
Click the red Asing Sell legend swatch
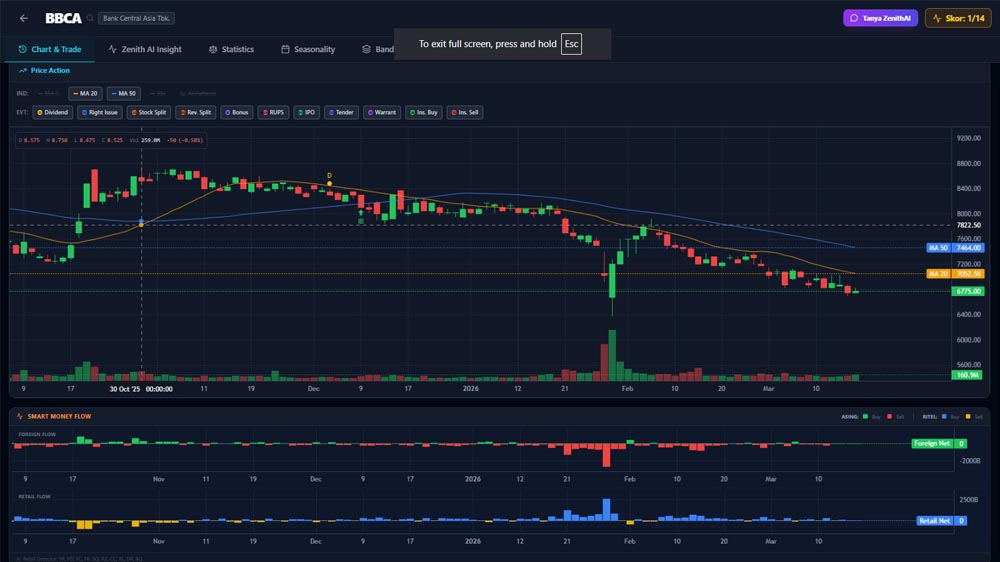(889, 417)
